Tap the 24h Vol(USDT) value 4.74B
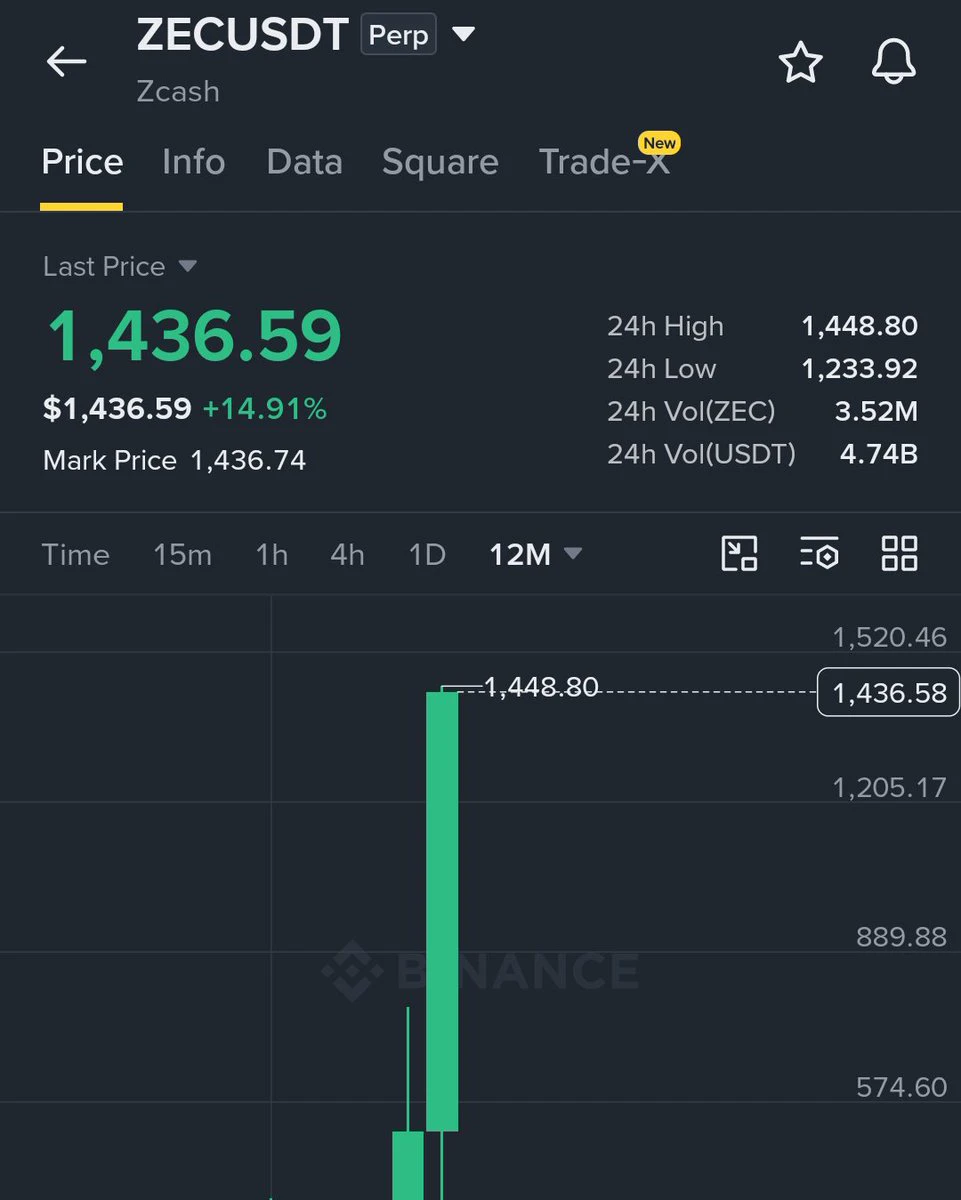The image size is (961, 1200). tap(879, 454)
